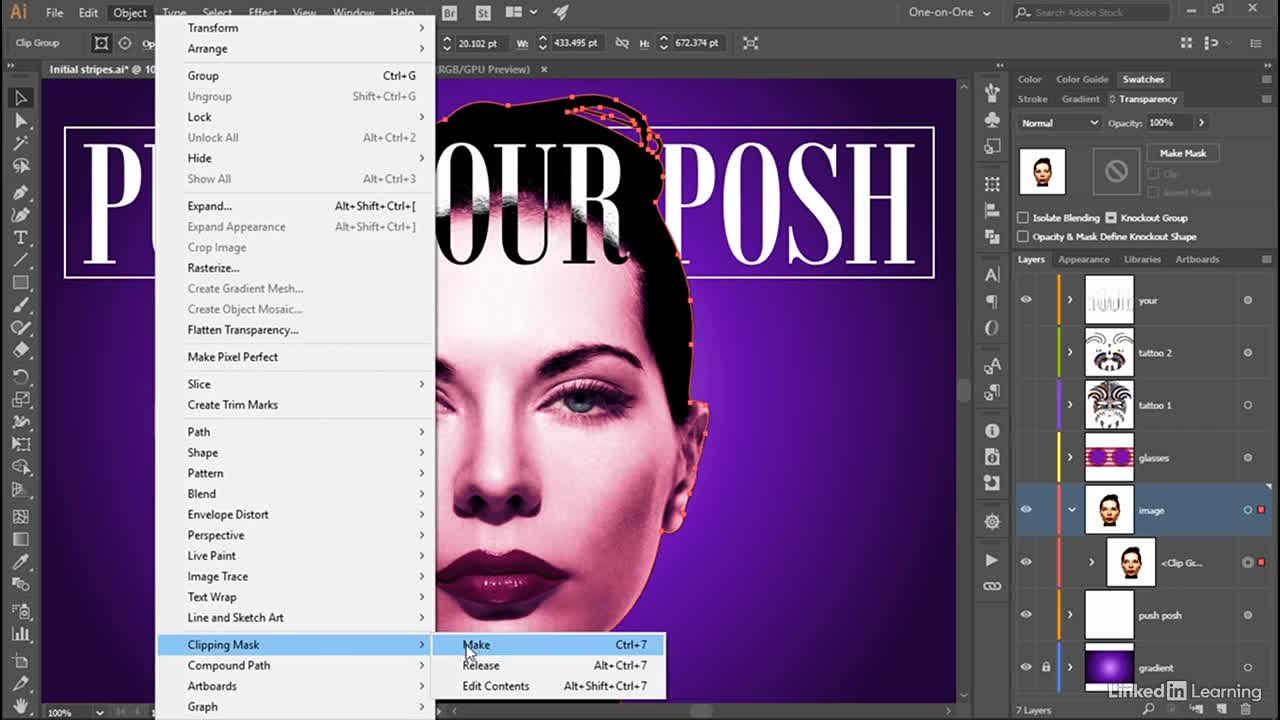1280x720 pixels.
Task: Hide the 'push posh' layer
Action: [x=1026, y=615]
